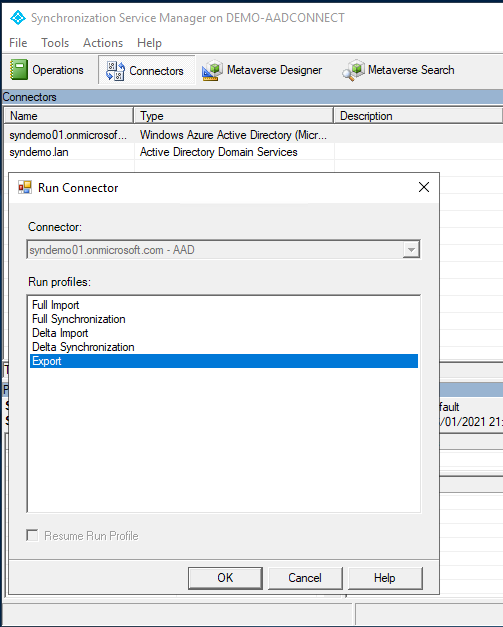Image resolution: width=503 pixels, height=627 pixels.
Task: Open Metaverse Search magnifier icon
Action: click(353, 70)
